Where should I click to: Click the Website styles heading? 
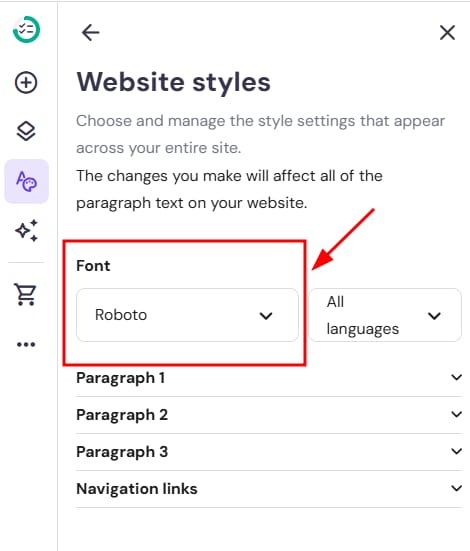tap(174, 82)
